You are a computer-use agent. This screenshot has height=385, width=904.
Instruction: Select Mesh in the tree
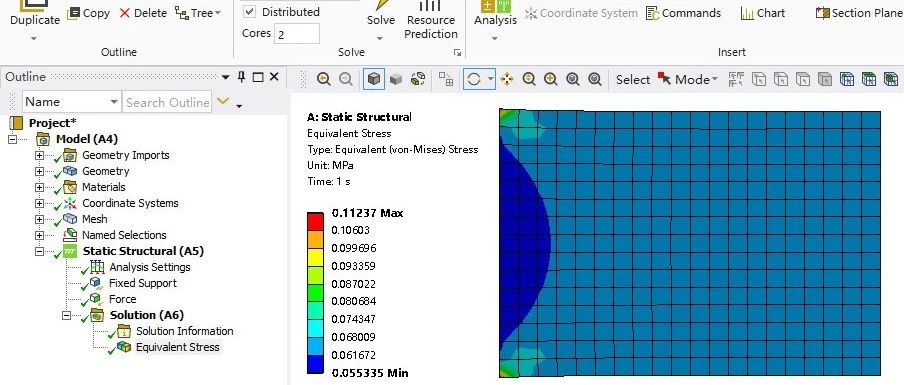tap(95, 219)
